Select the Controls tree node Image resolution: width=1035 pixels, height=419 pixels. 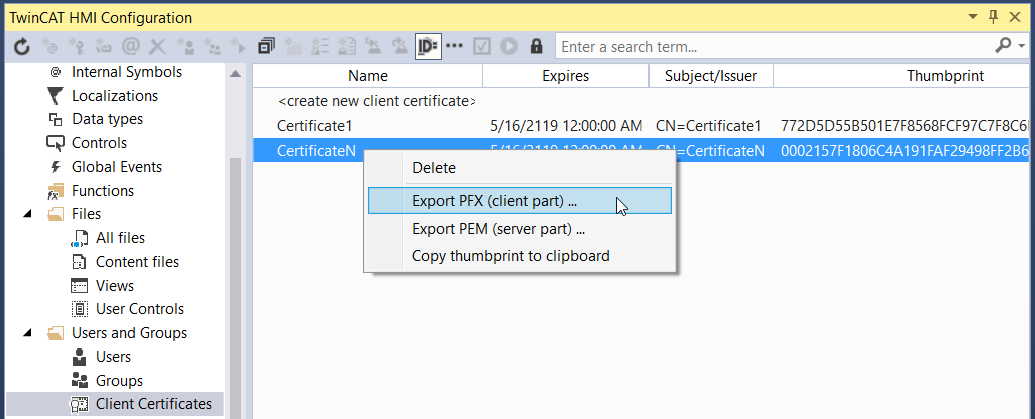[x=99, y=143]
